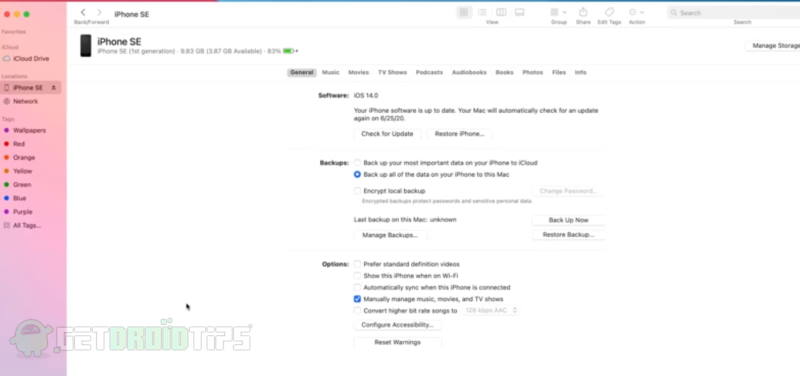Click Check for Update button
Screen dimensions: 800x376
pos(387,134)
